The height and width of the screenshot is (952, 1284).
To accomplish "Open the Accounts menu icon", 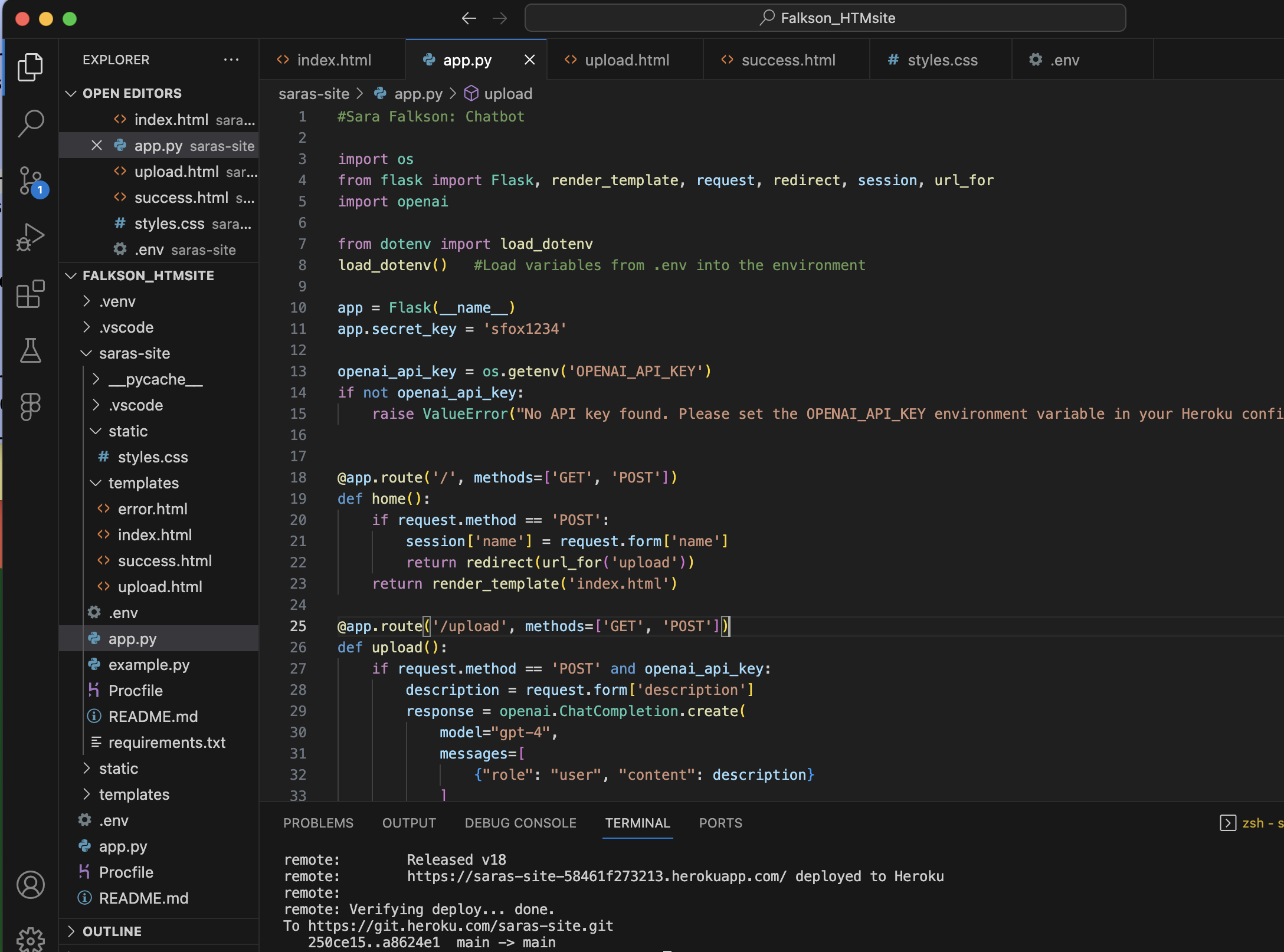I will (x=30, y=885).
